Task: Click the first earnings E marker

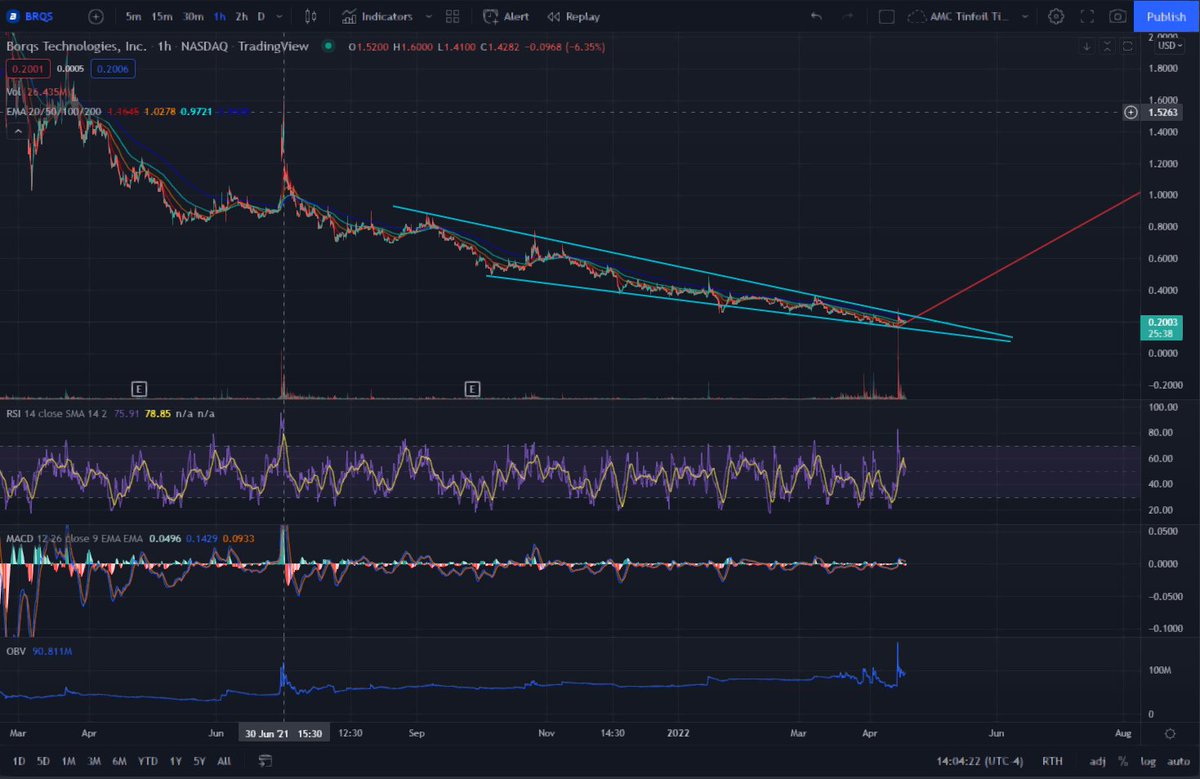Action: [x=141, y=387]
